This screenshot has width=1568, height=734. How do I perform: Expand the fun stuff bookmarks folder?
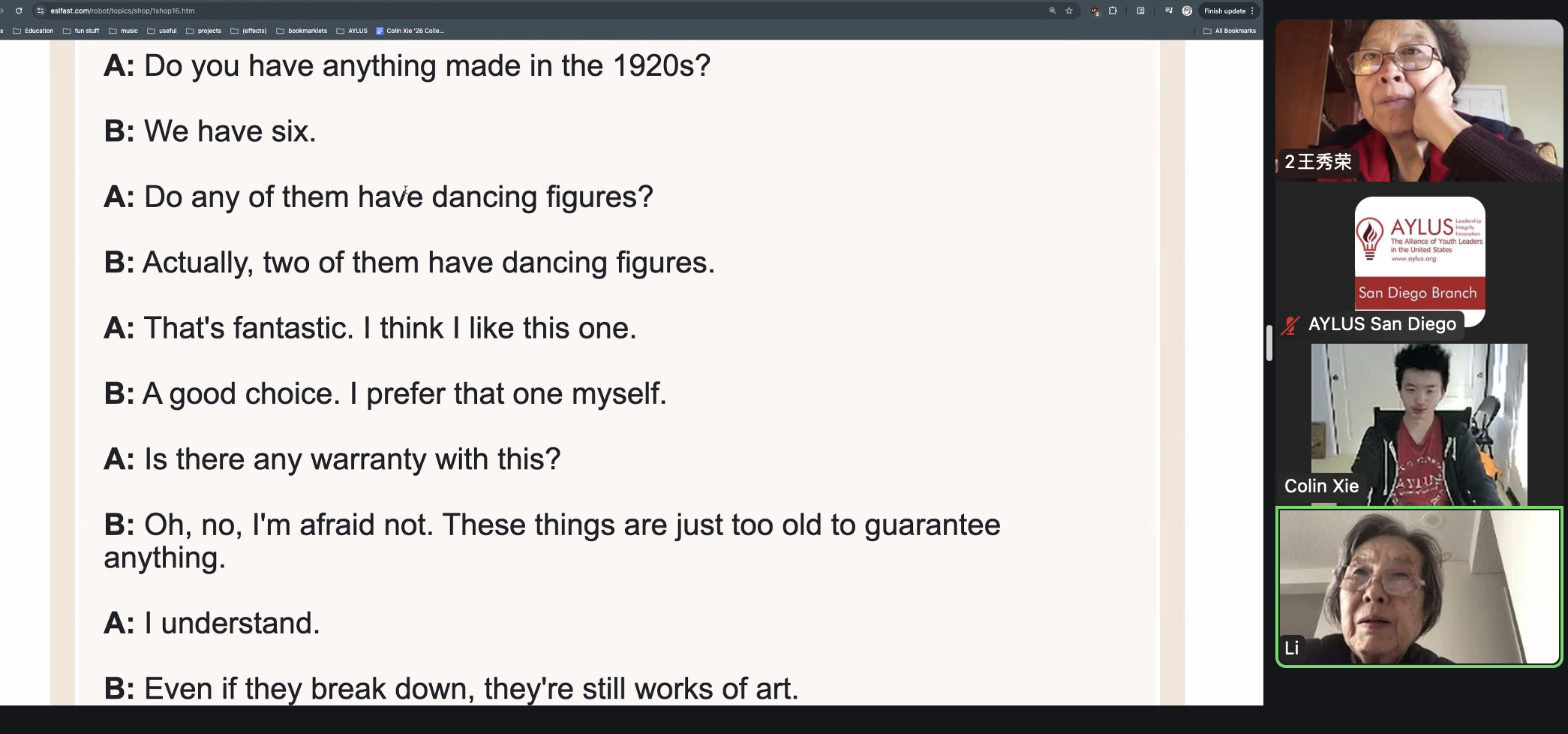pyautogui.click(x=81, y=31)
